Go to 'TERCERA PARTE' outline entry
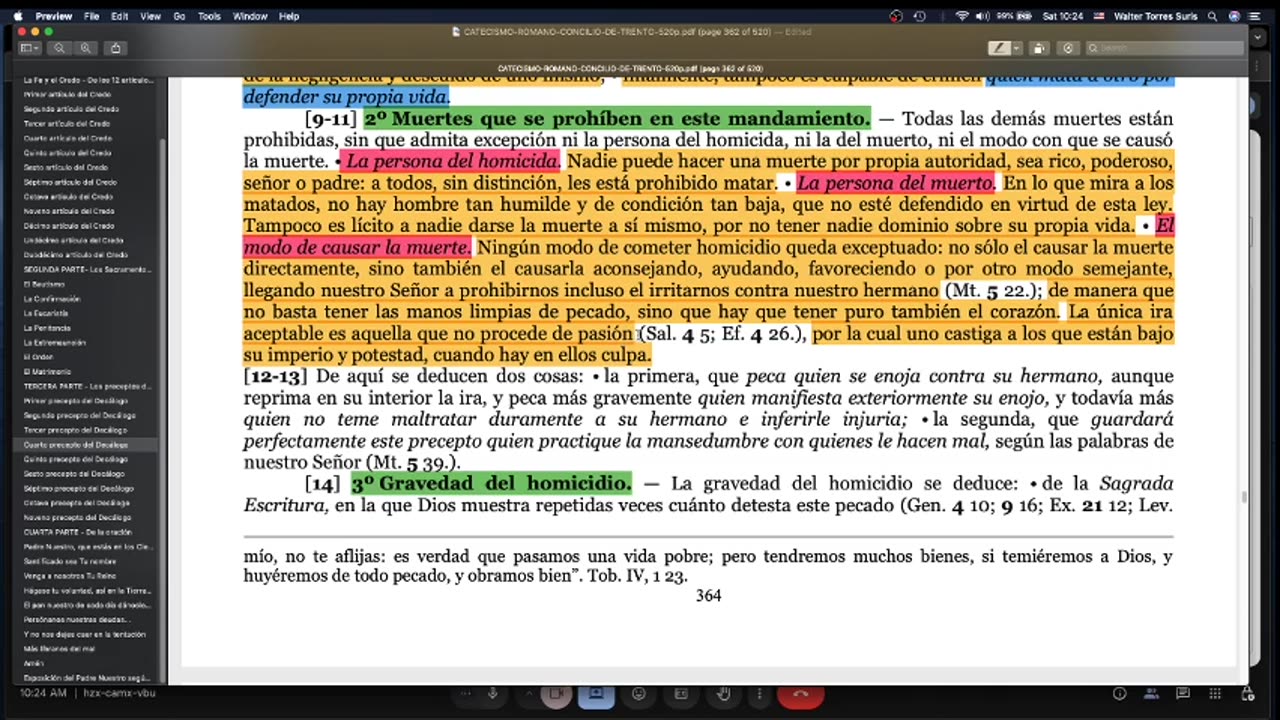The height and width of the screenshot is (720, 1280). [x=87, y=386]
